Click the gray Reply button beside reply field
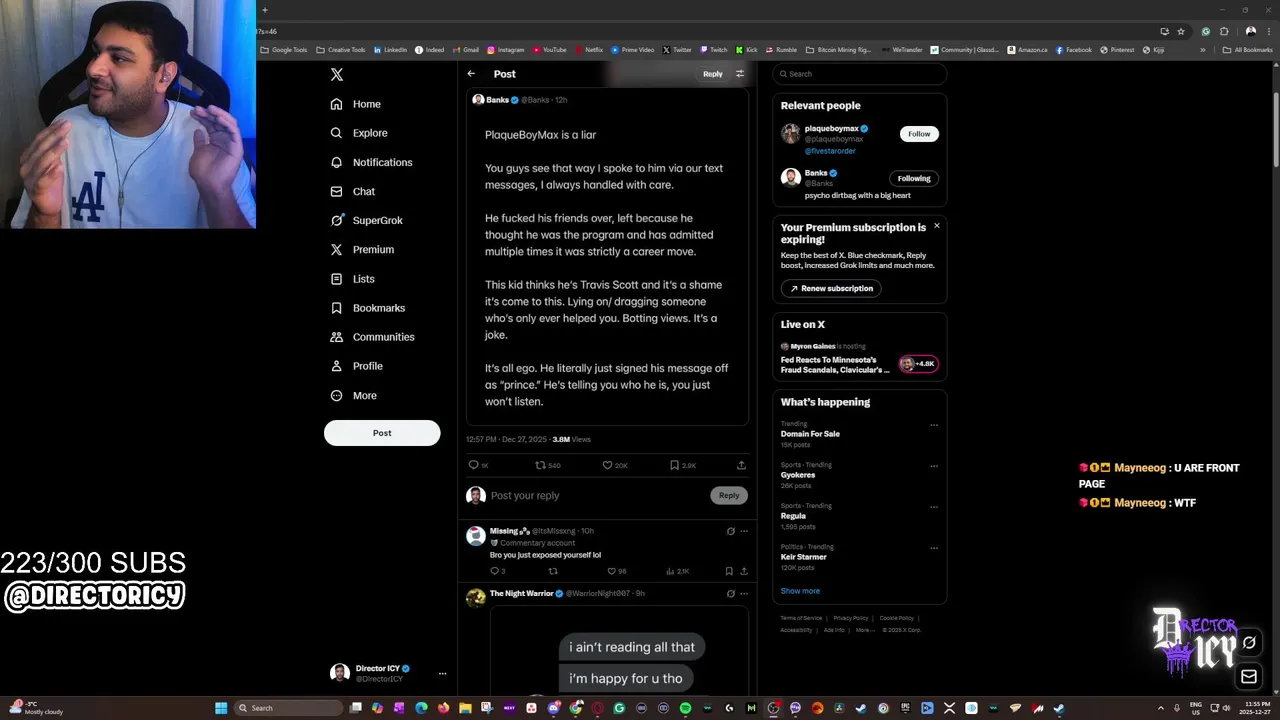The image size is (1280, 720). pyautogui.click(x=729, y=495)
